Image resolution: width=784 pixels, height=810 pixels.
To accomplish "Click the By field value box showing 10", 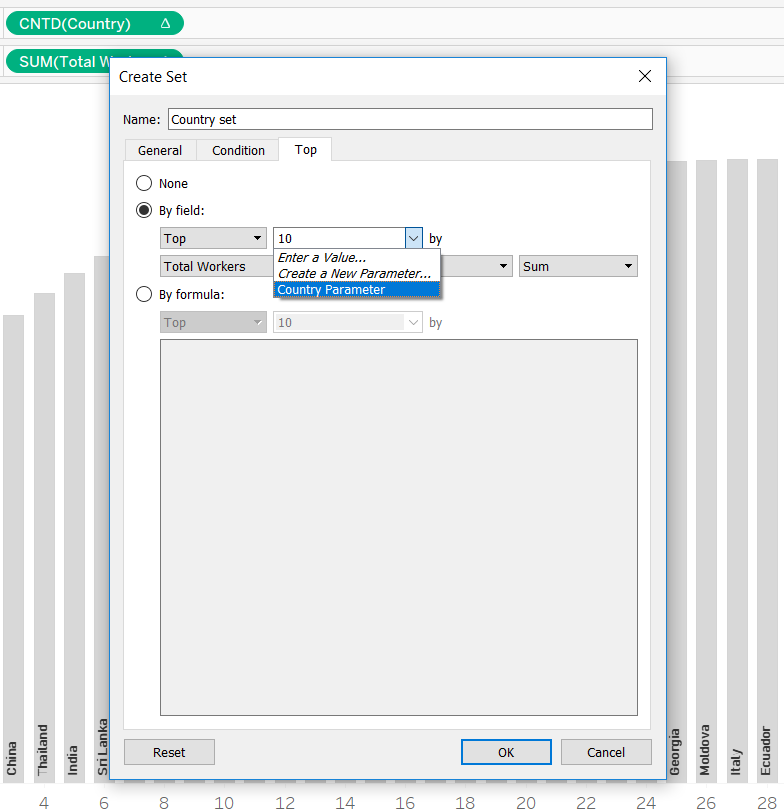I will 339,239.
